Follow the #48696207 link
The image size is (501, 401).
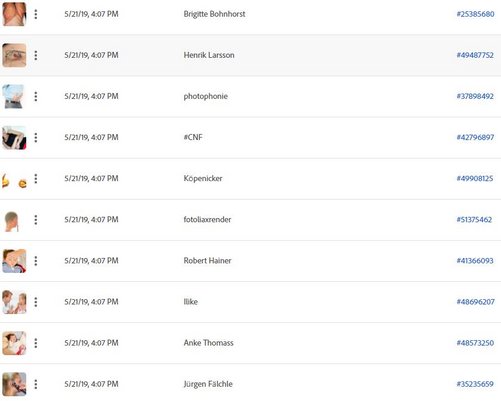pyautogui.click(x=475, y=302)
